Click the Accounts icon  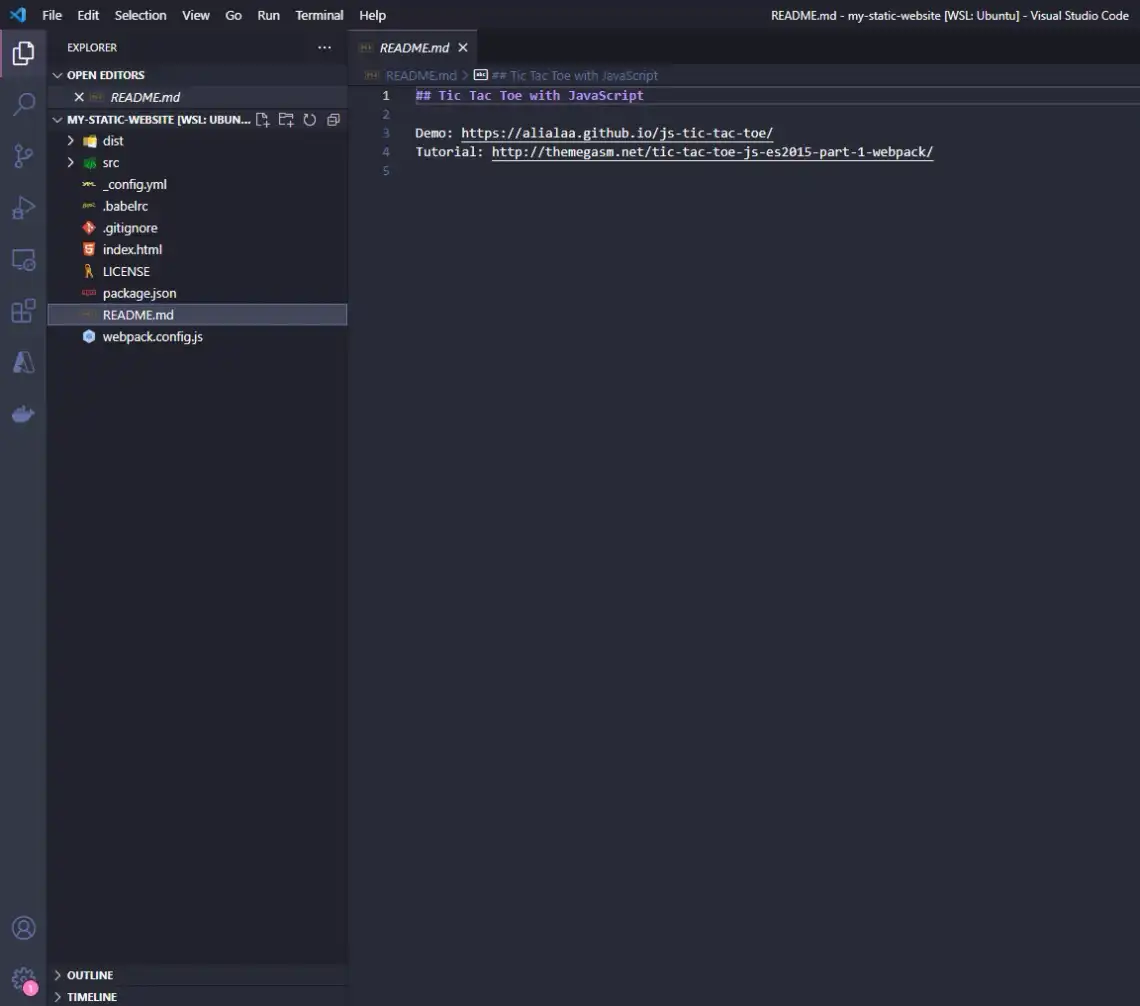tap(23, 928)
